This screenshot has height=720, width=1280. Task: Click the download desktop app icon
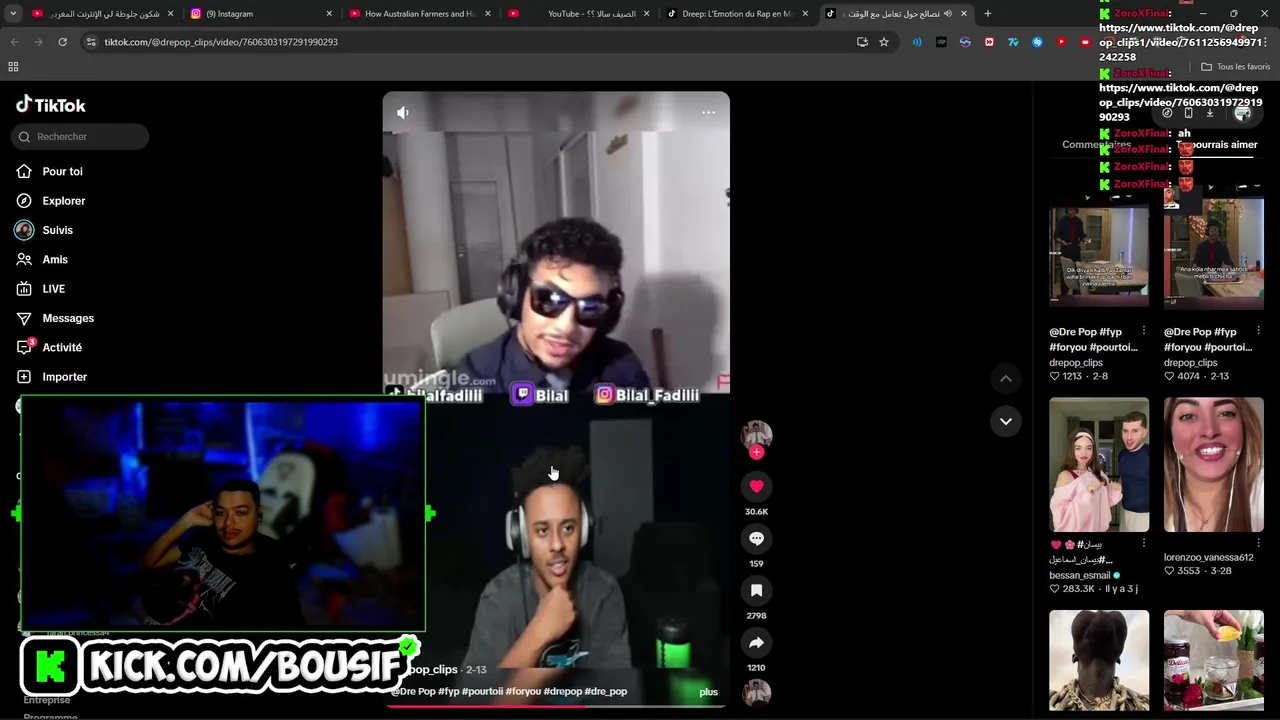coord(1209,113)
